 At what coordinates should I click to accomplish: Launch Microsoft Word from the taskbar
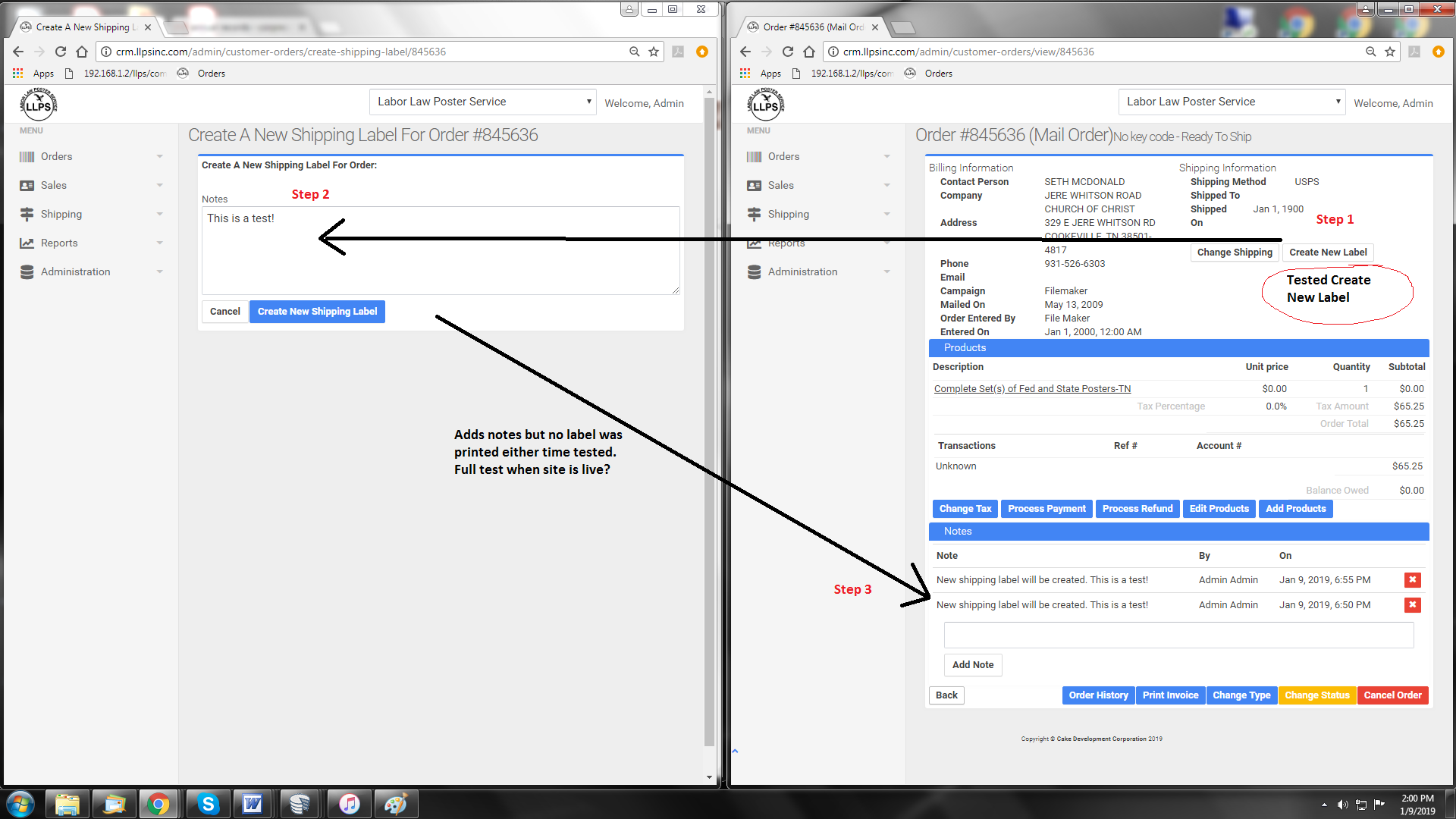pyautogui.click(x=253, y=804)
